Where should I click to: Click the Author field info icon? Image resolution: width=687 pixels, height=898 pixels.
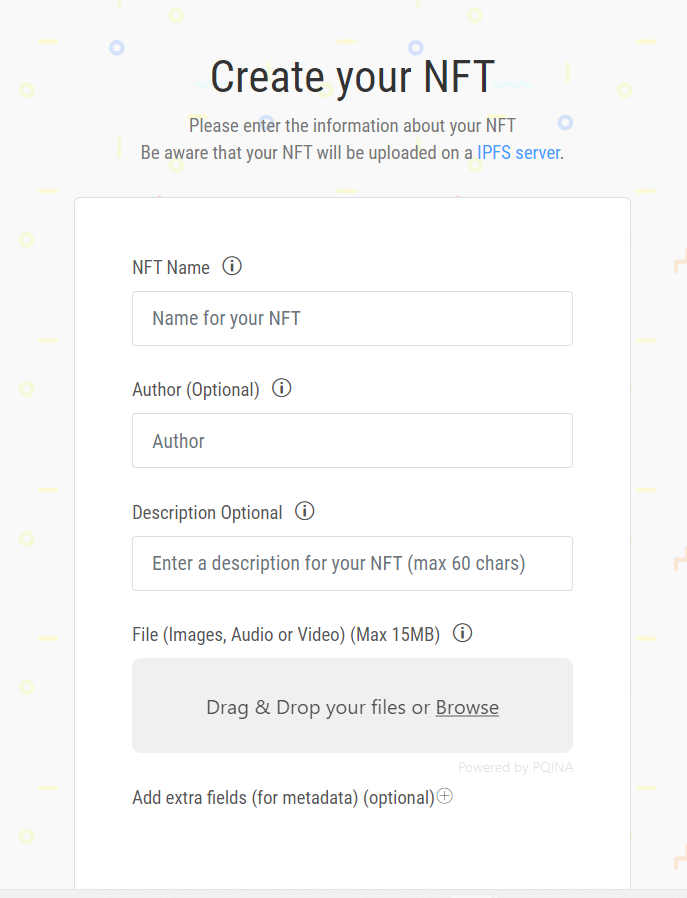tap(282, 388)
